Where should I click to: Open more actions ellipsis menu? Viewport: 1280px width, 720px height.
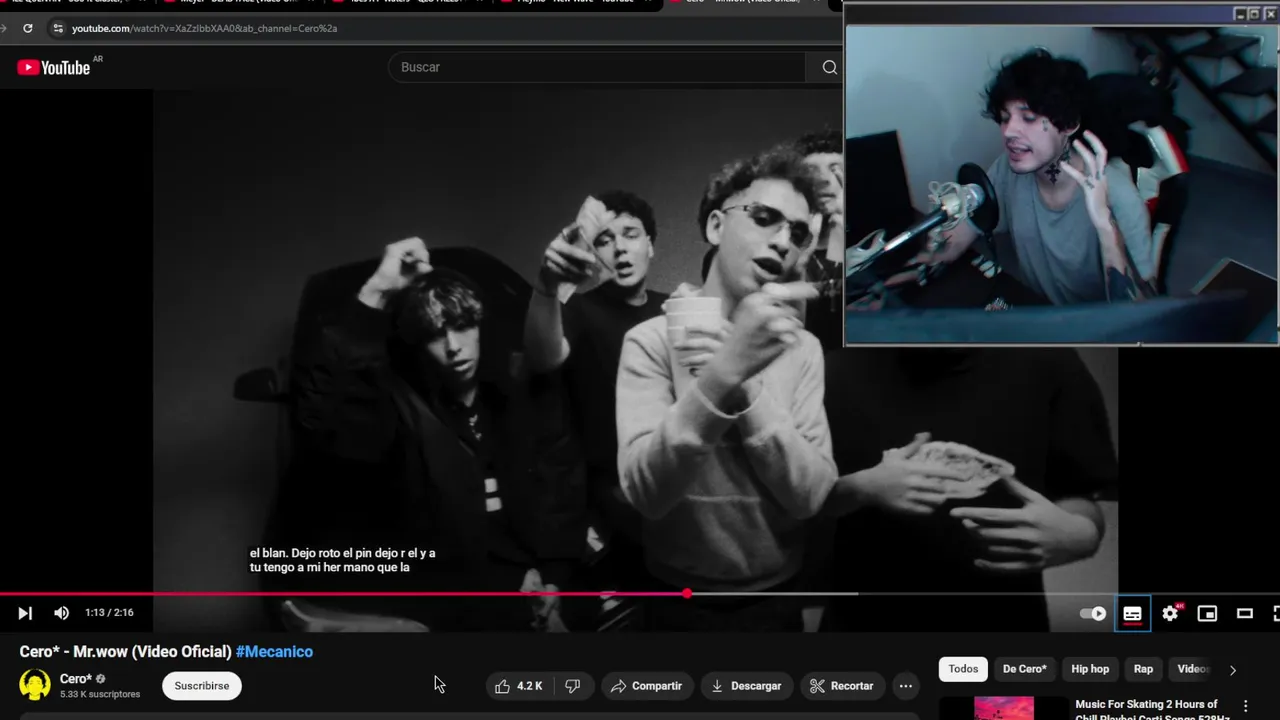click(905, 686)
